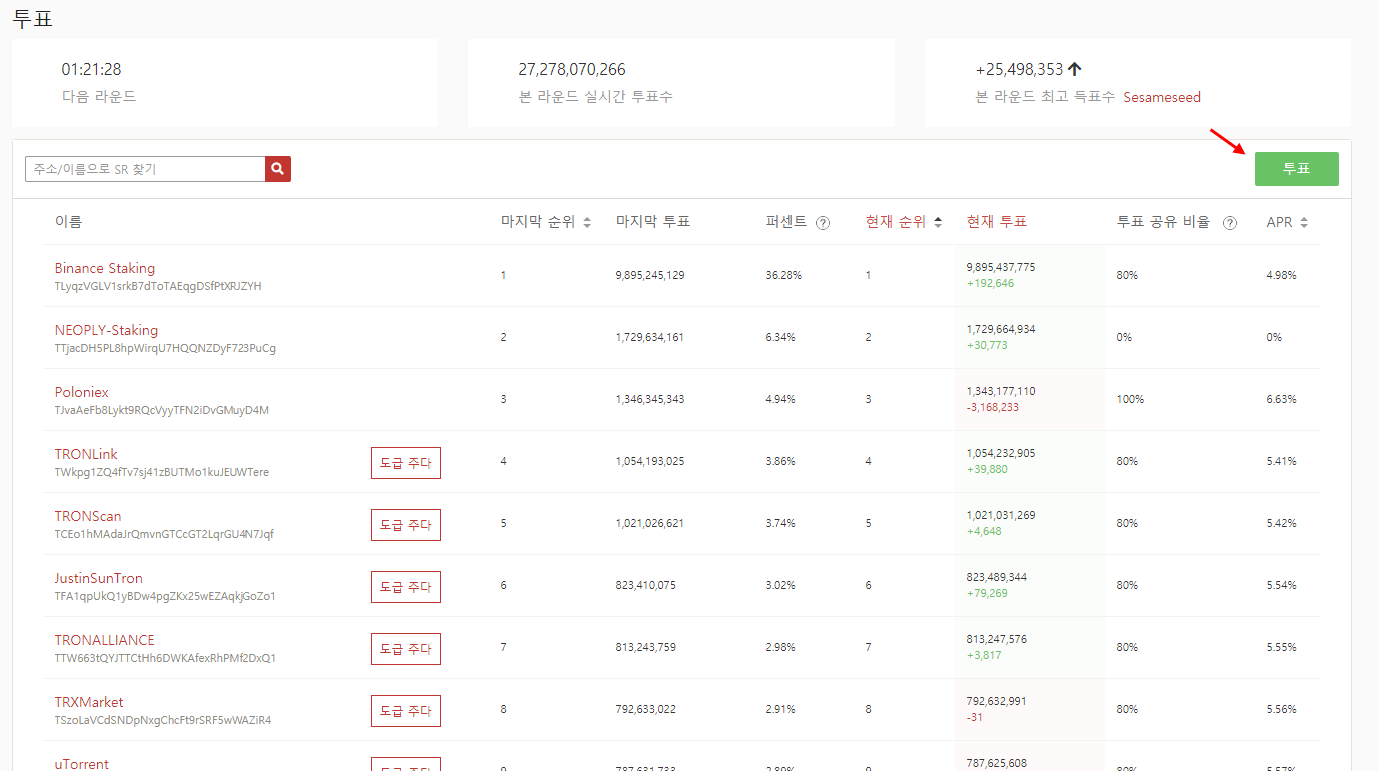This screenshot has width=1378, height=771.
Task: Open the uTorrent representative link
Action: click(82, 763)
